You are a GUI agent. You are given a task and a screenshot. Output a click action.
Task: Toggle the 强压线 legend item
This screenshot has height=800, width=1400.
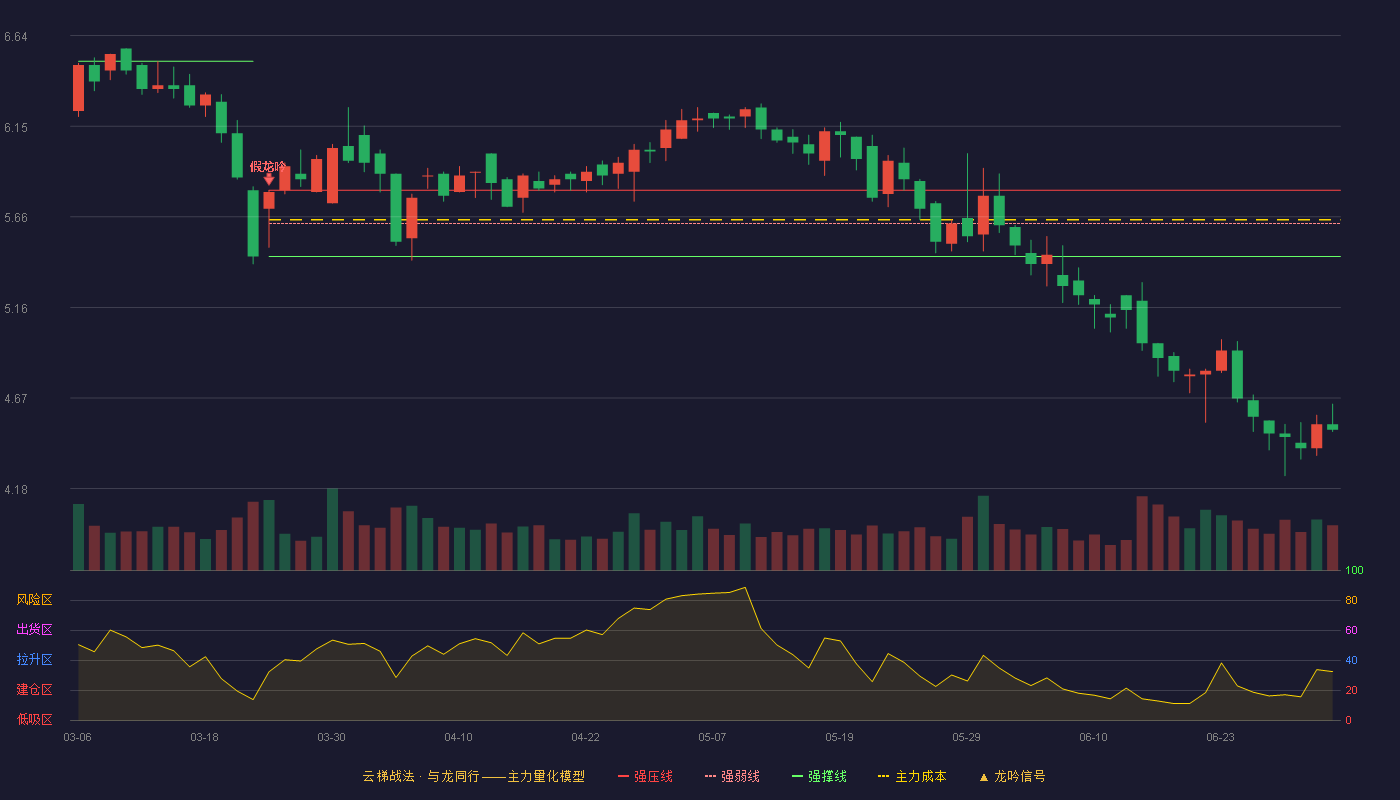tap(645, 776)
